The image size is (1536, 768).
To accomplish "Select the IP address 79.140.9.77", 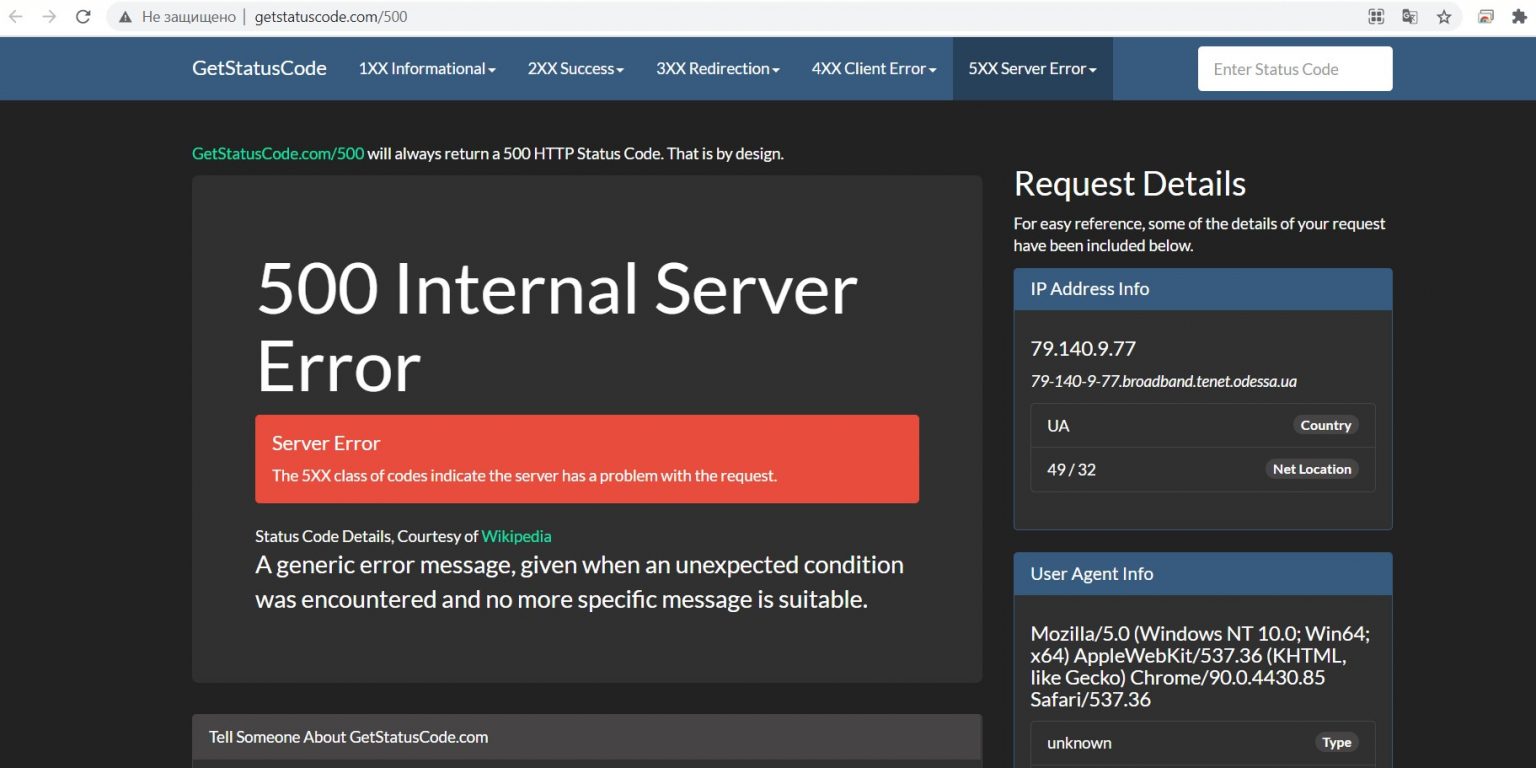I will 1083,349.
